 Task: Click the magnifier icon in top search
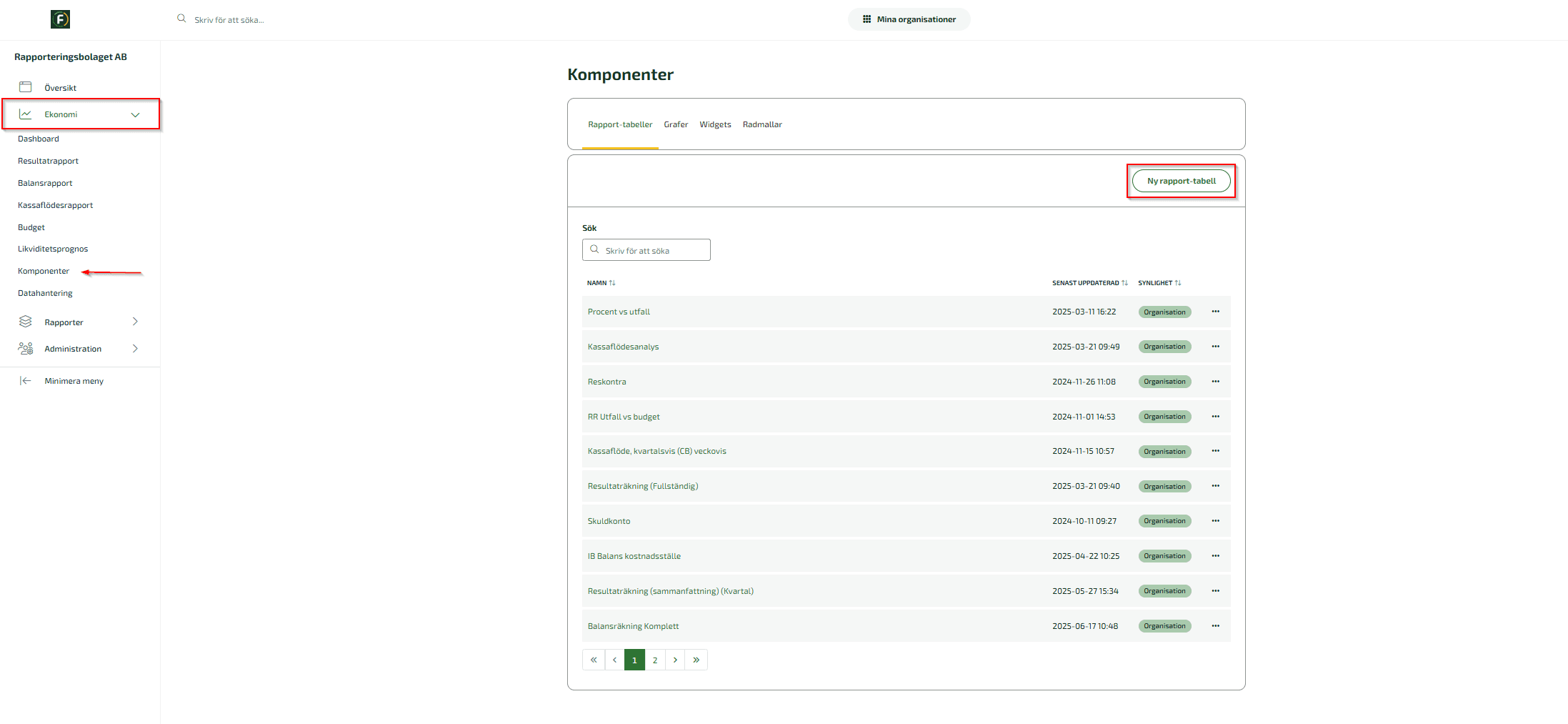click(181, 19)
